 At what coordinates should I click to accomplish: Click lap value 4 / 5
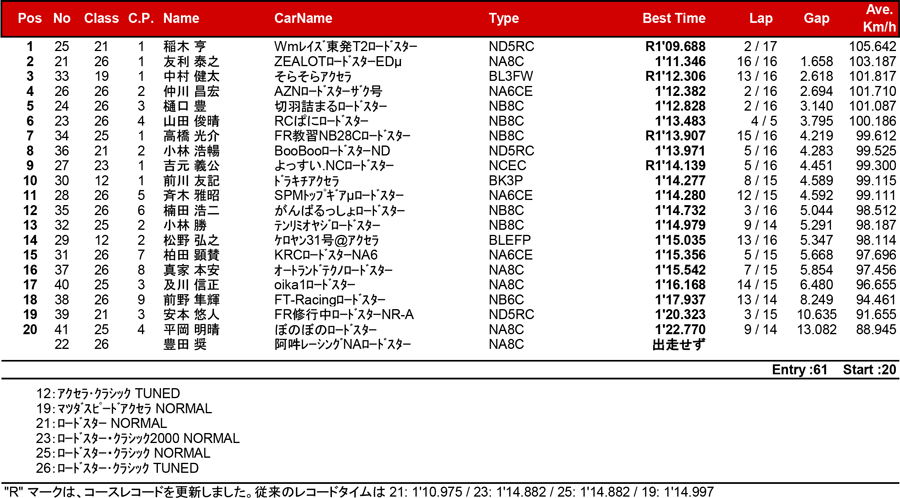coord(763,121)
